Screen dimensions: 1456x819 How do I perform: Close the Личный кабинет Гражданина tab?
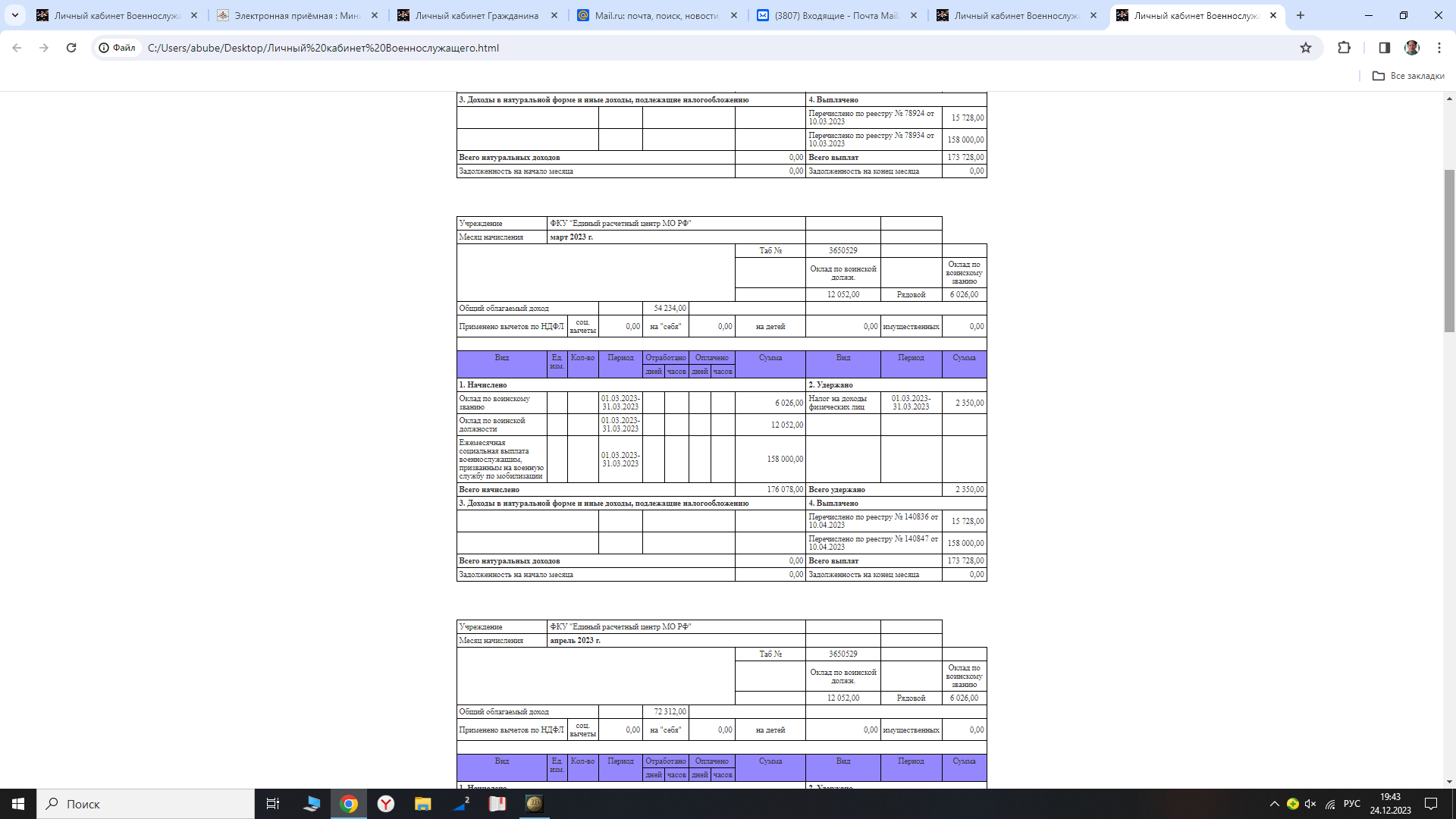[x=554, y=15]
